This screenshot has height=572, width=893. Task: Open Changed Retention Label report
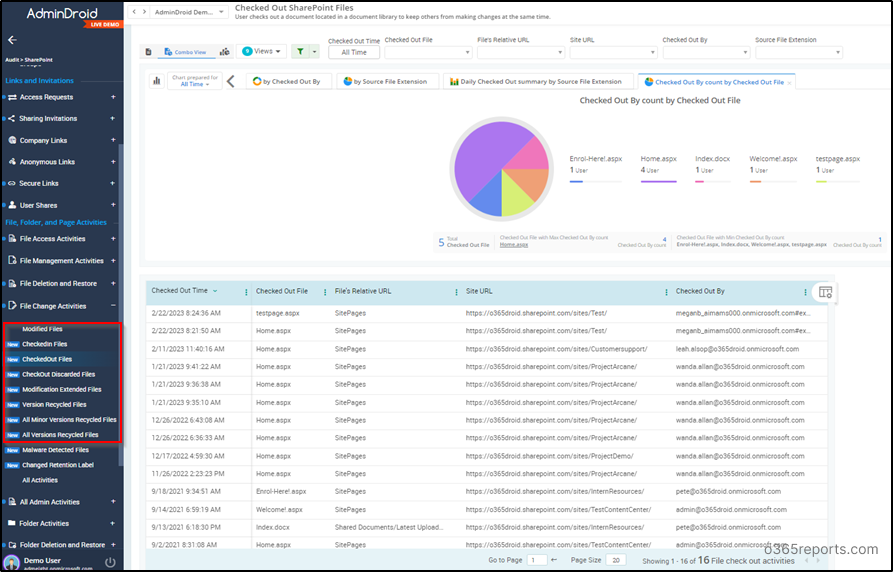tap(58, 465)
